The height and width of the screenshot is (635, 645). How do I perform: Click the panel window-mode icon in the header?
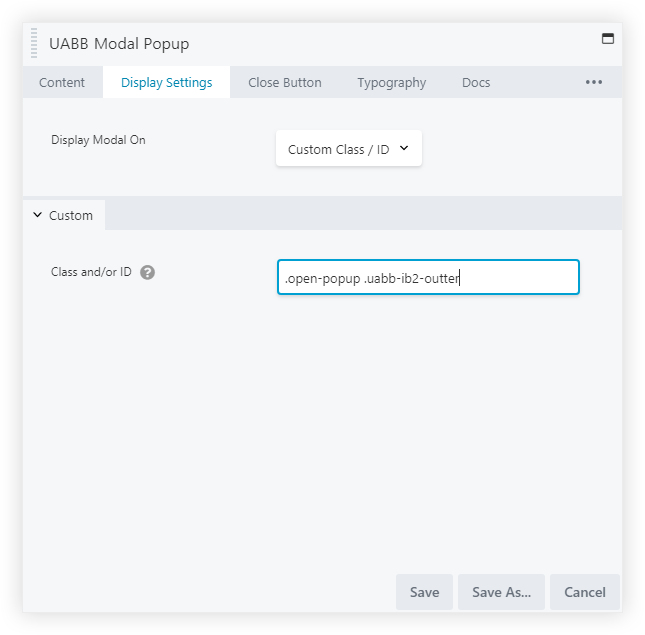[607, 39]
